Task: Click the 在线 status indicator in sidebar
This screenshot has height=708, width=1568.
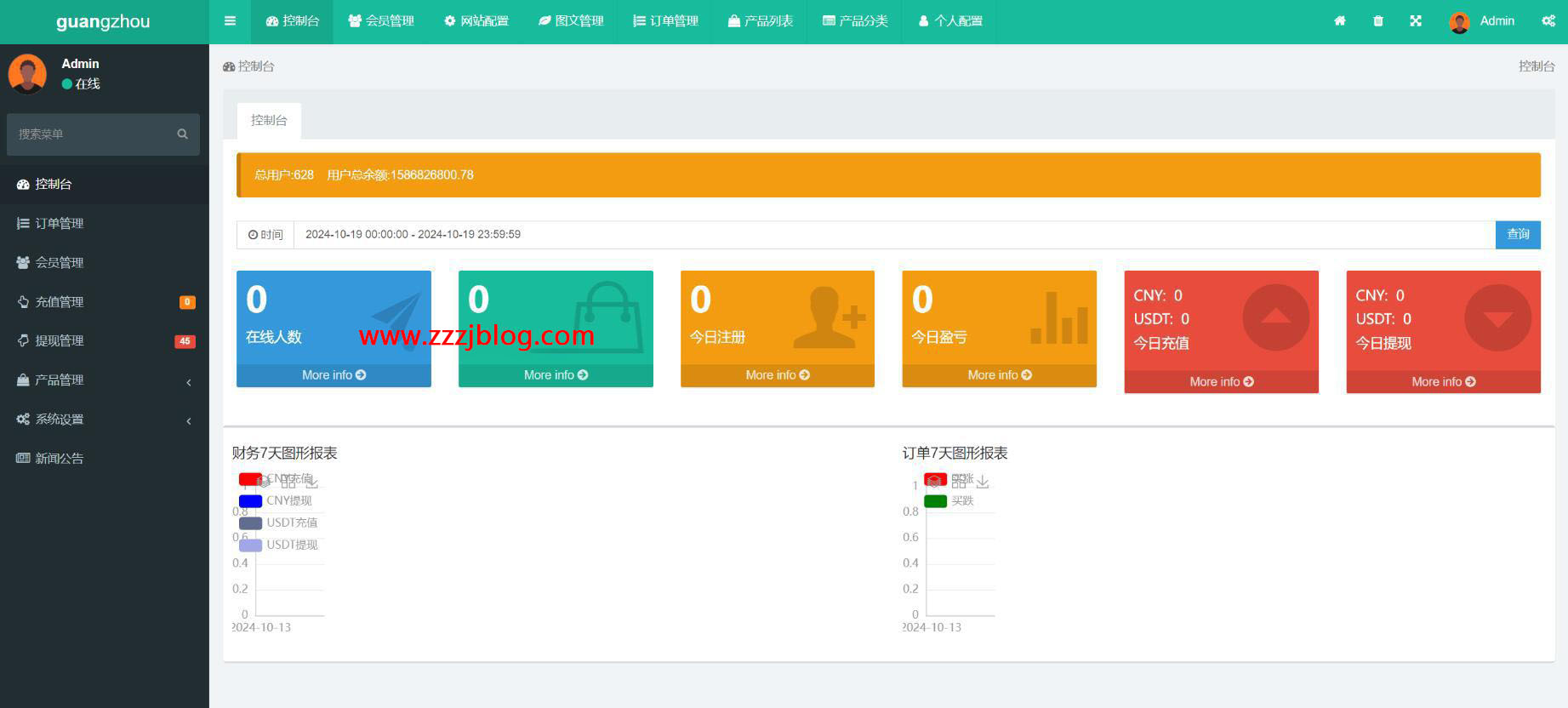Action: (x=81, y=83)
